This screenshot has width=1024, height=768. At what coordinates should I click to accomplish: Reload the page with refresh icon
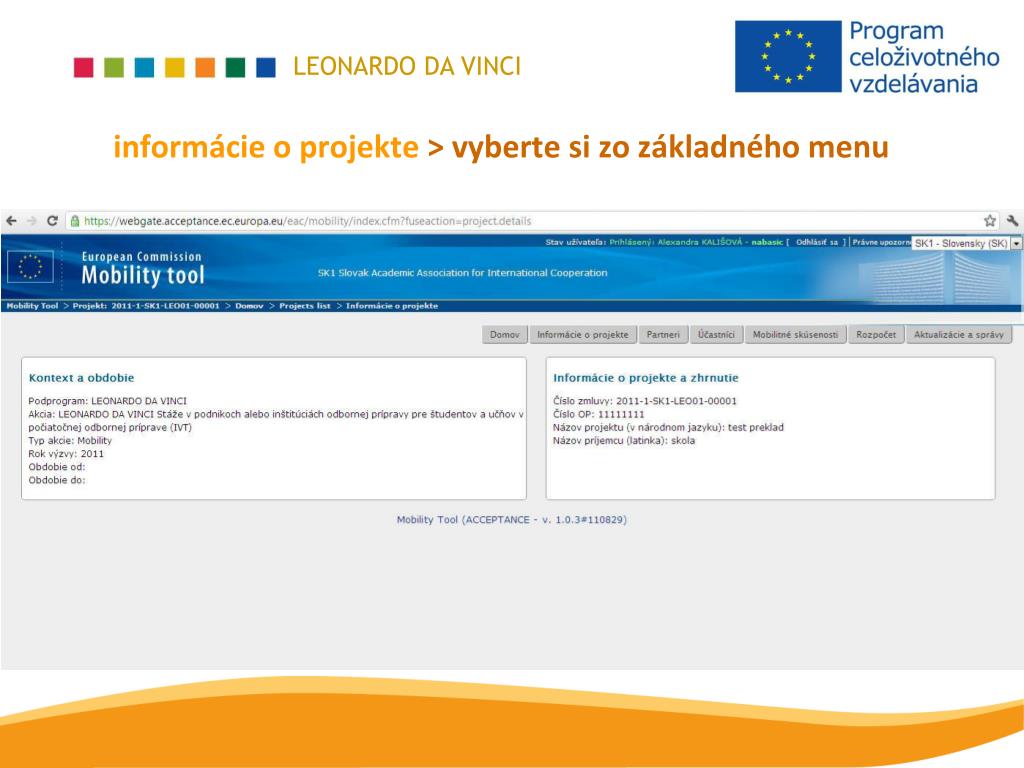tap(52, 221)
